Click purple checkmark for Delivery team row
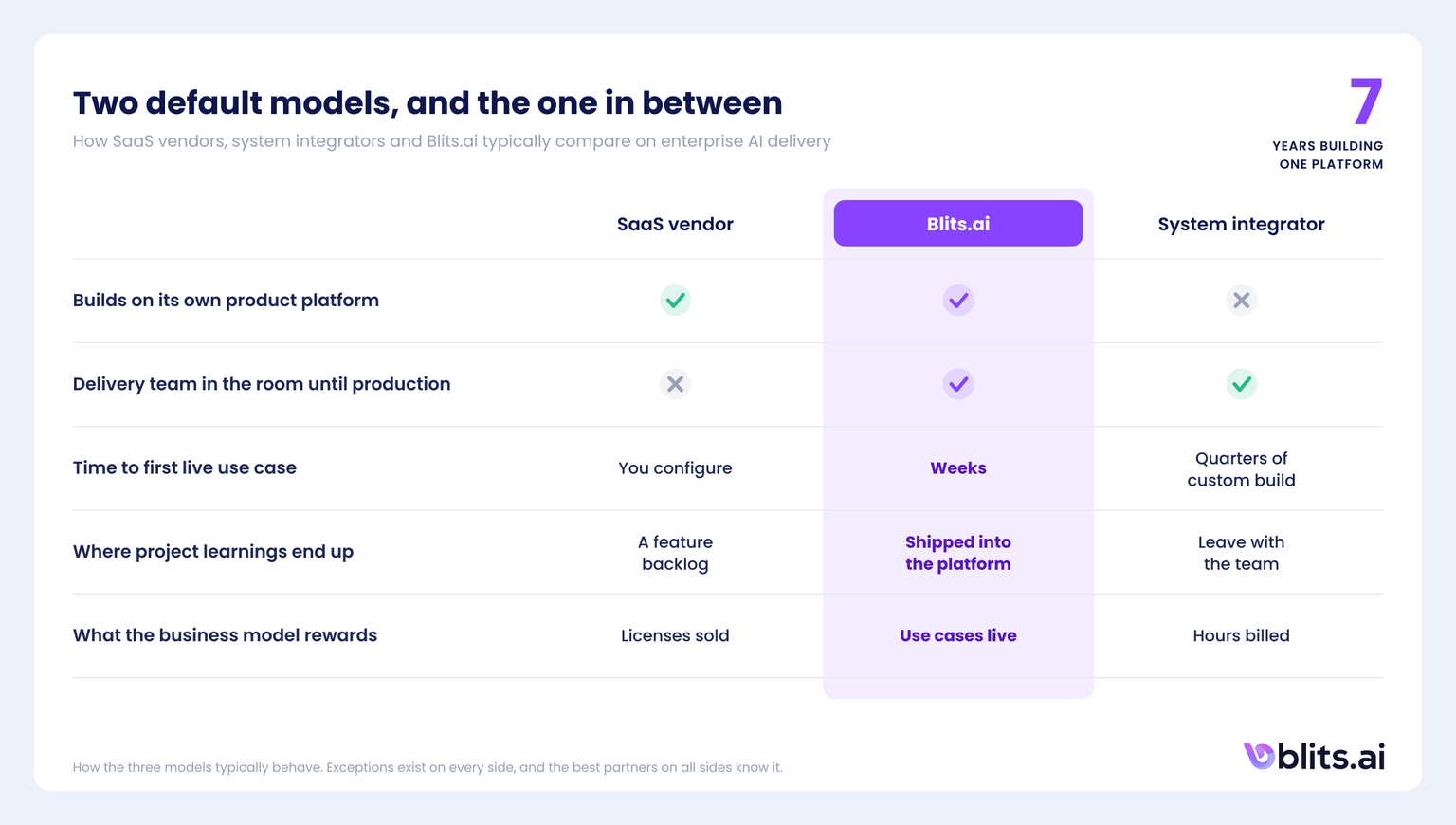 958,384
